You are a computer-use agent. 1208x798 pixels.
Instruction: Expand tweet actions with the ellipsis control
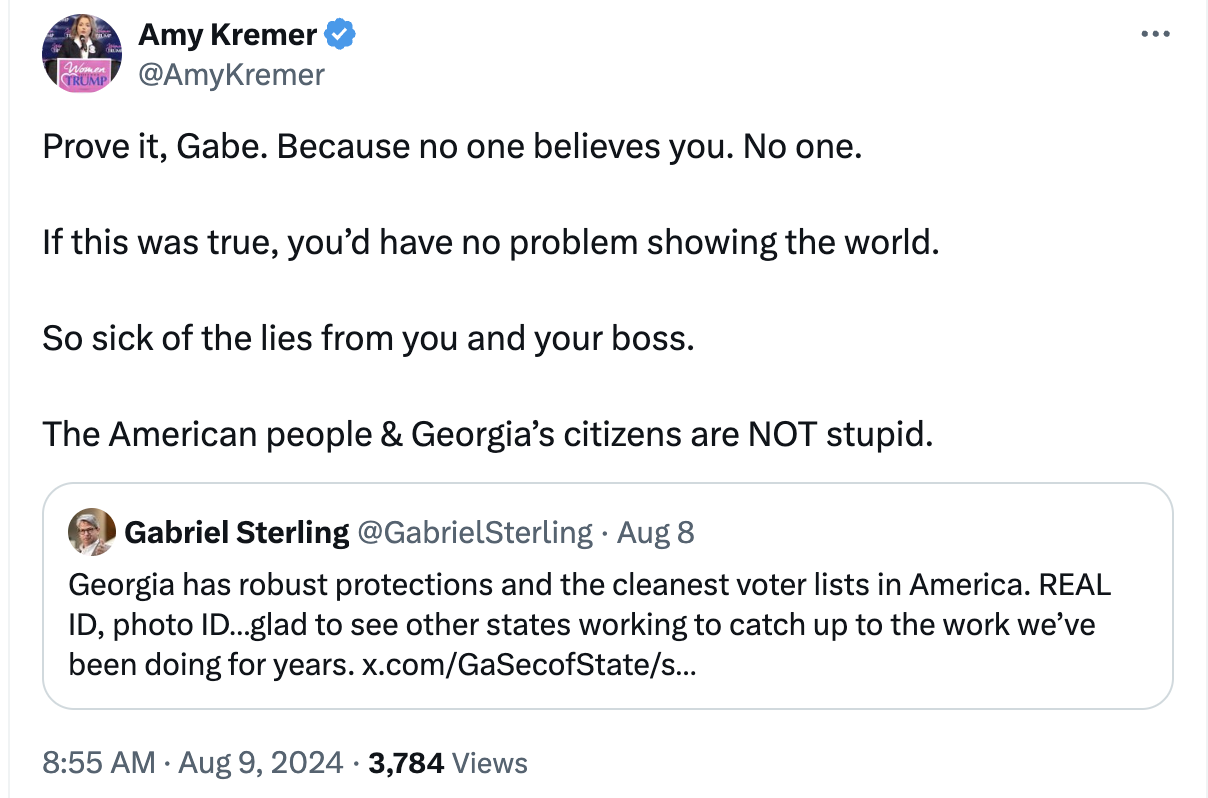1155,33
